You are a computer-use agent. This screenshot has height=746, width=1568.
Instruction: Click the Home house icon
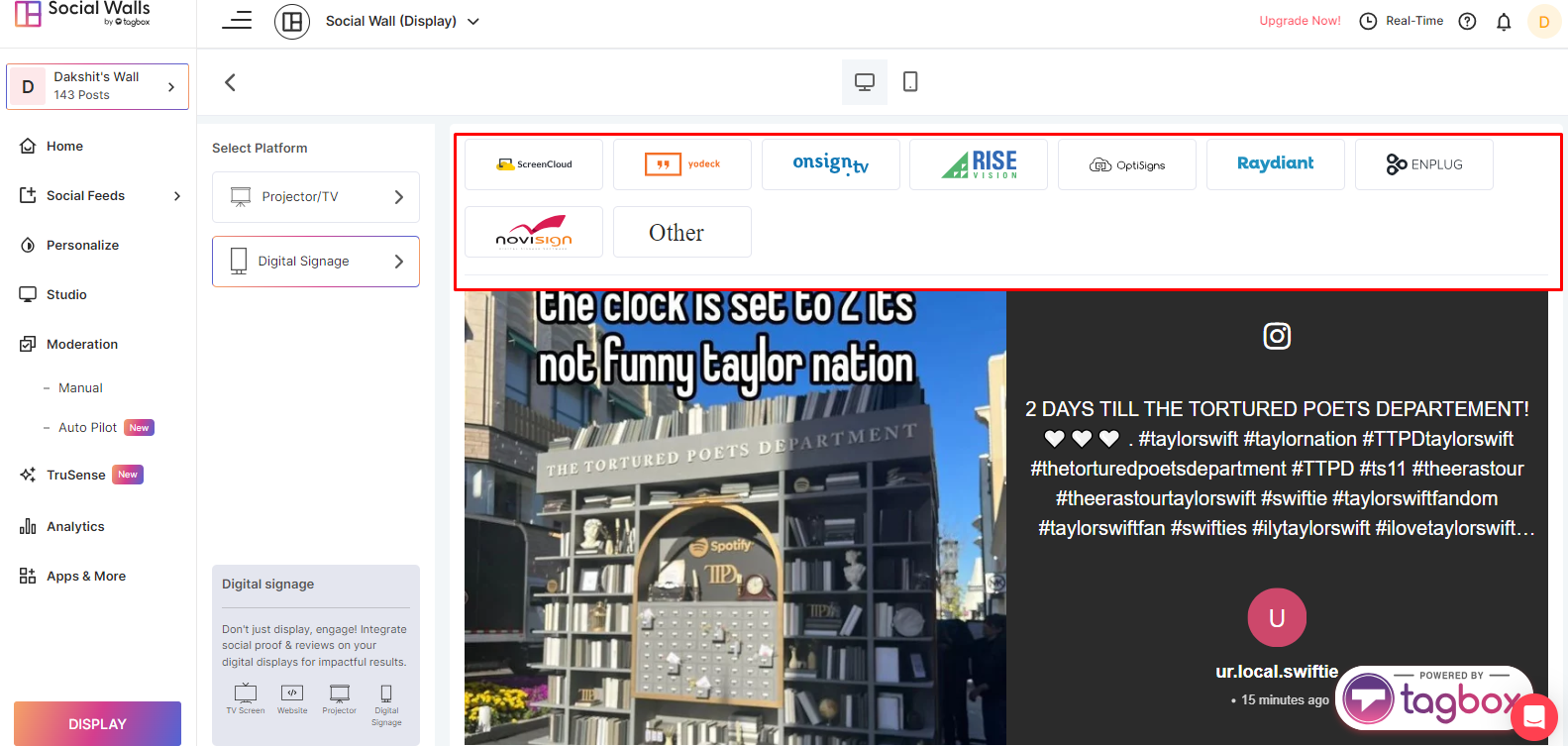click(28, 146)
